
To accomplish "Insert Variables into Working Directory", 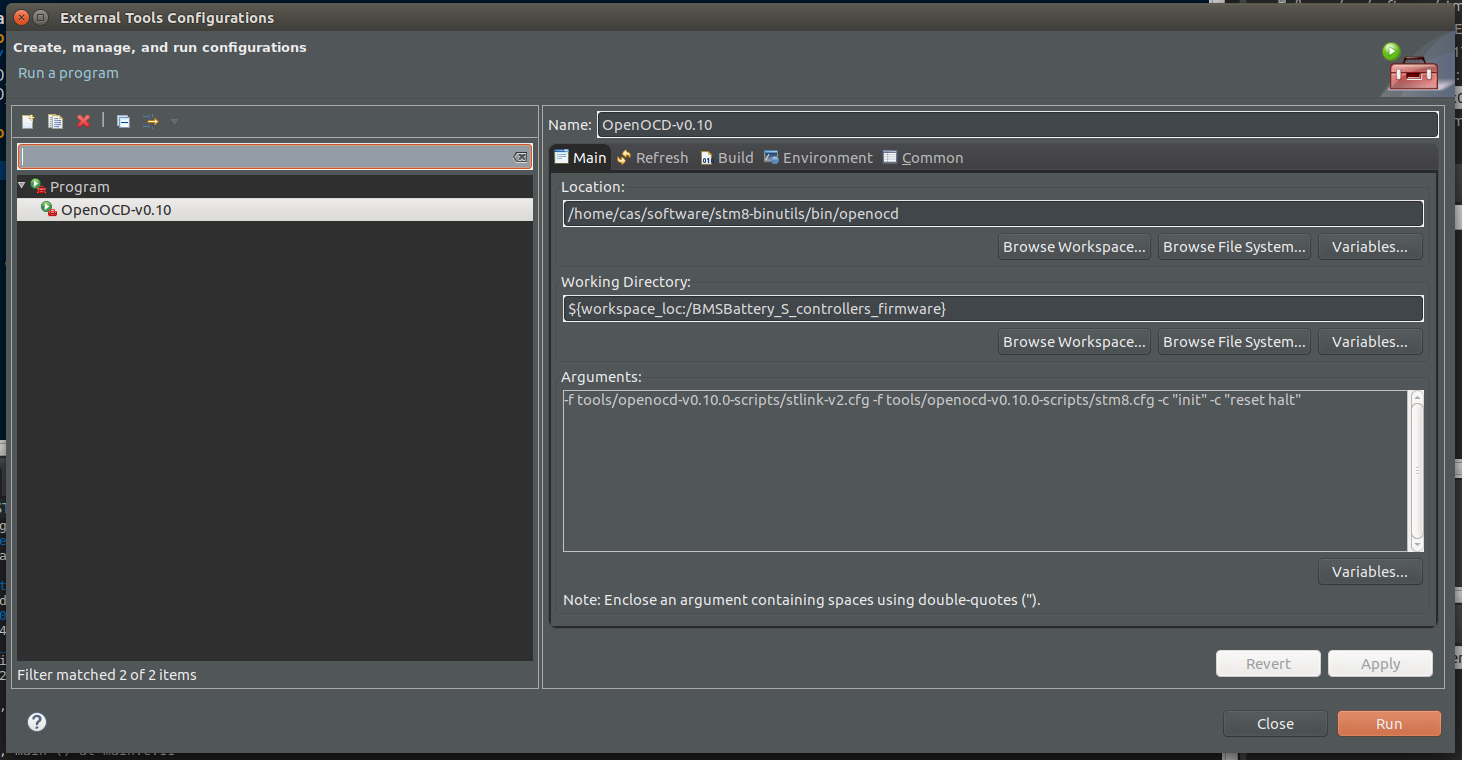I will [x=1370, y=342].
